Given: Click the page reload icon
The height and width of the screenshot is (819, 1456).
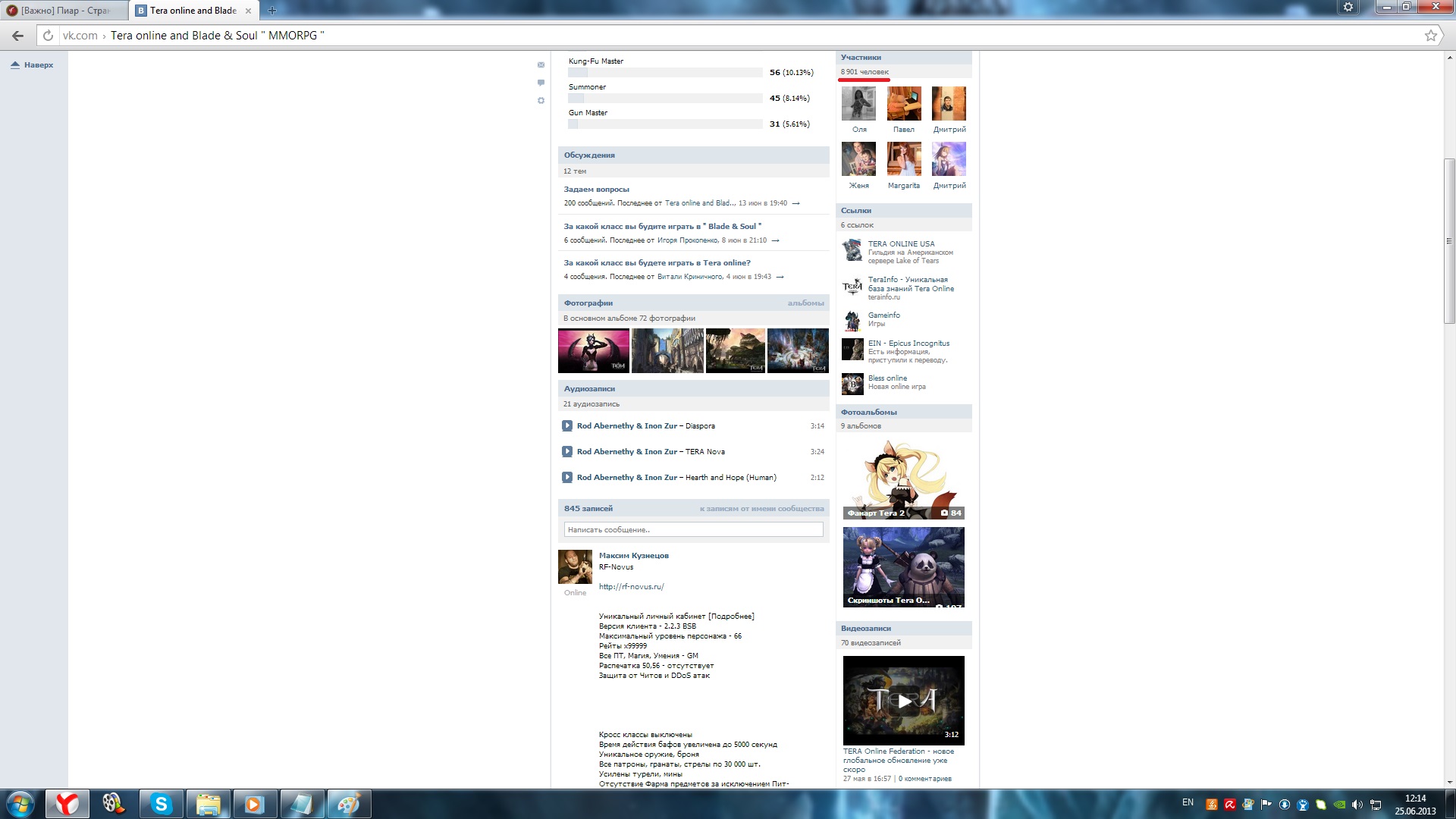Looking at the screenshot, I should coord(48,36).
